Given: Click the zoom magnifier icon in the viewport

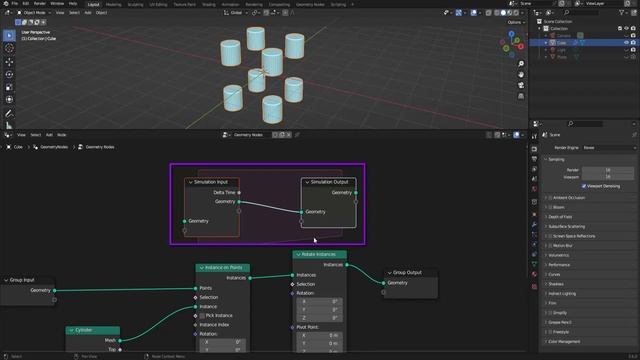Looking at the screenshot, I should click(521, 64).
